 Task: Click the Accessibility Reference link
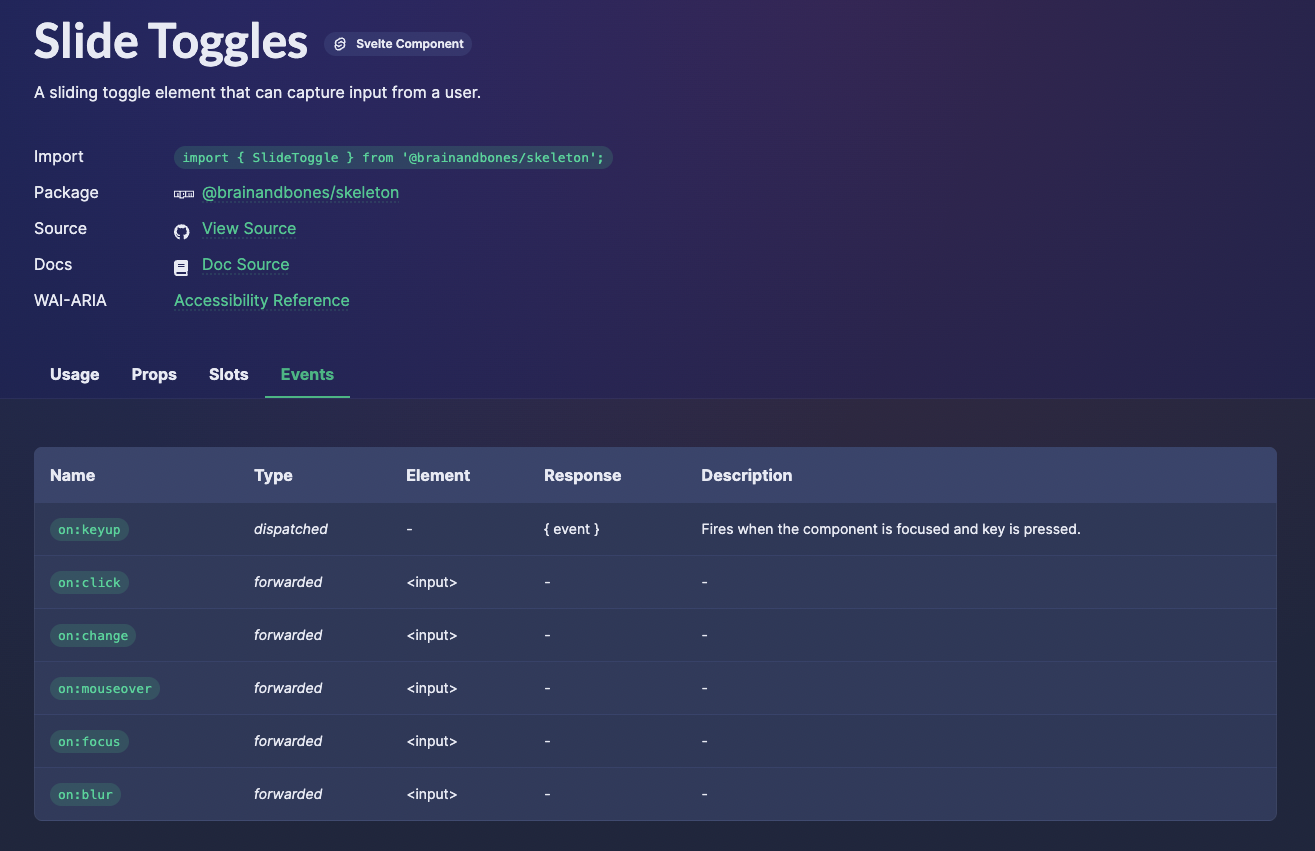[x=261, y=300]
